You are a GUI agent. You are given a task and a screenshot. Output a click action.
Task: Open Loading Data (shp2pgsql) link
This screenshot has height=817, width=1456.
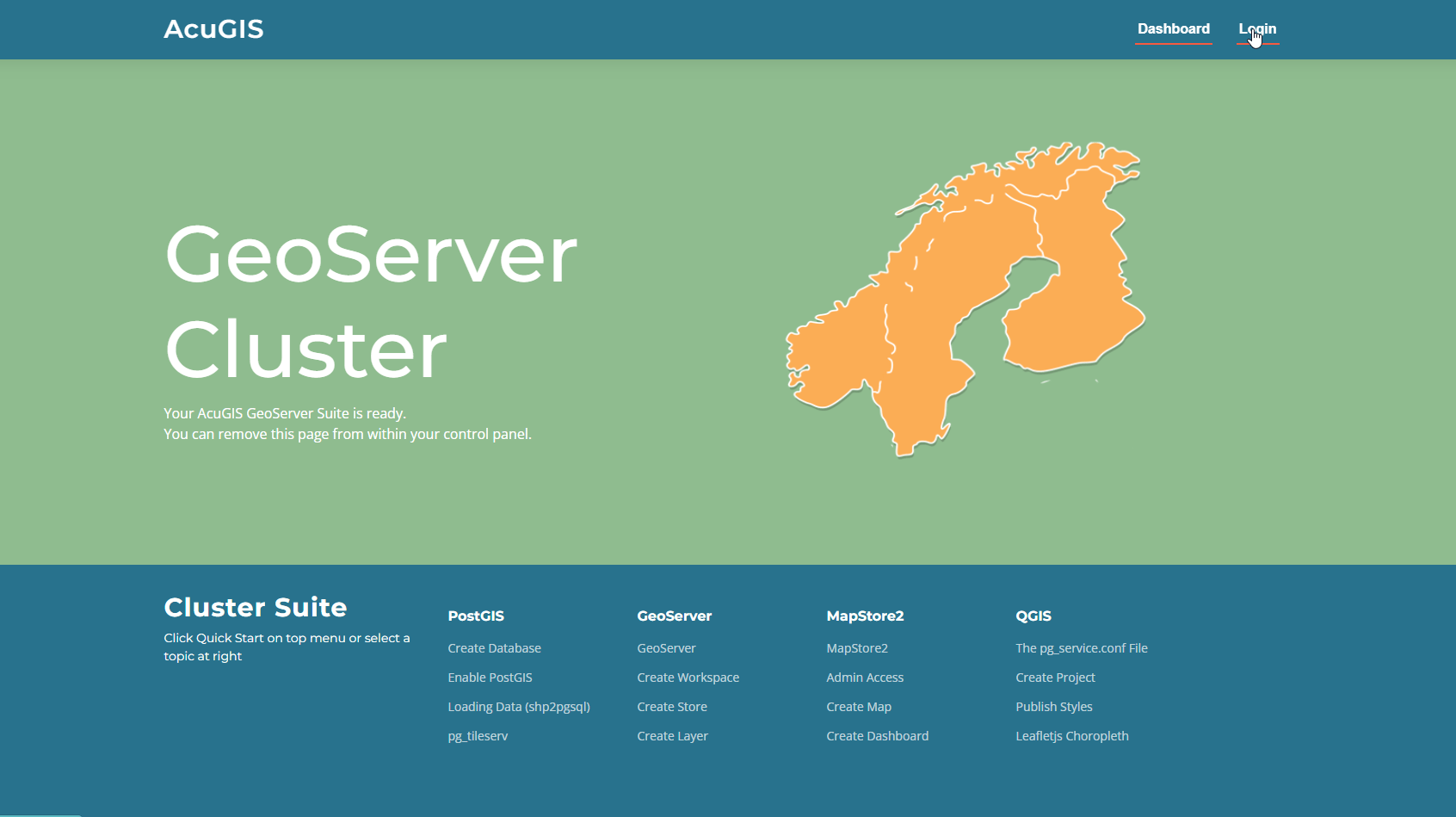[x=519, y=707]
